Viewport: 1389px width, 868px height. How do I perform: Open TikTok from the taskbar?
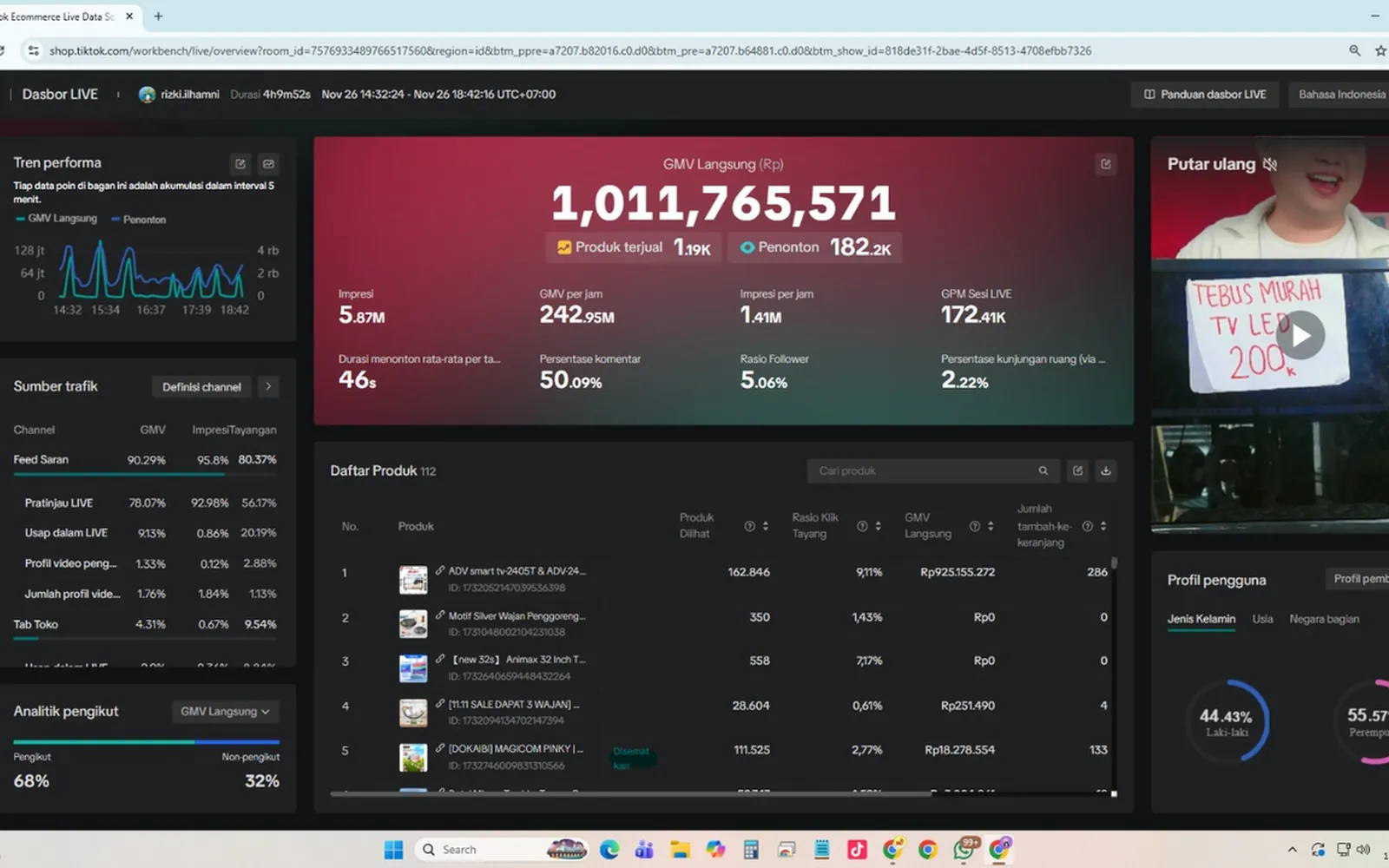coord(857,849)
